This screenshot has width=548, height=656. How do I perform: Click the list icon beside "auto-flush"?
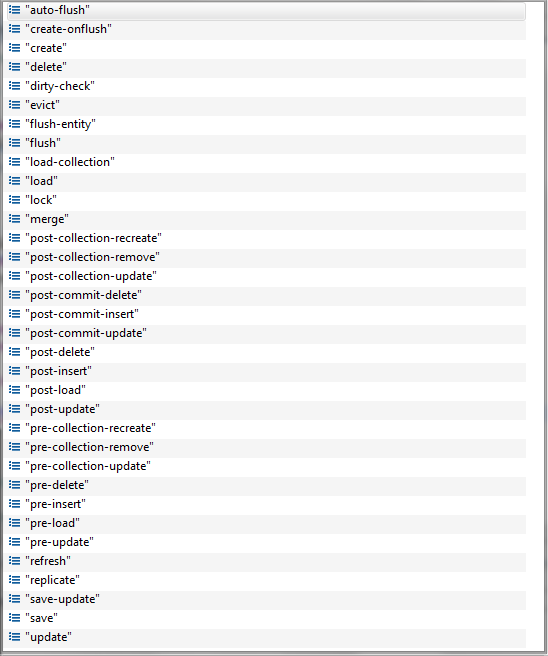coord(15,10)
